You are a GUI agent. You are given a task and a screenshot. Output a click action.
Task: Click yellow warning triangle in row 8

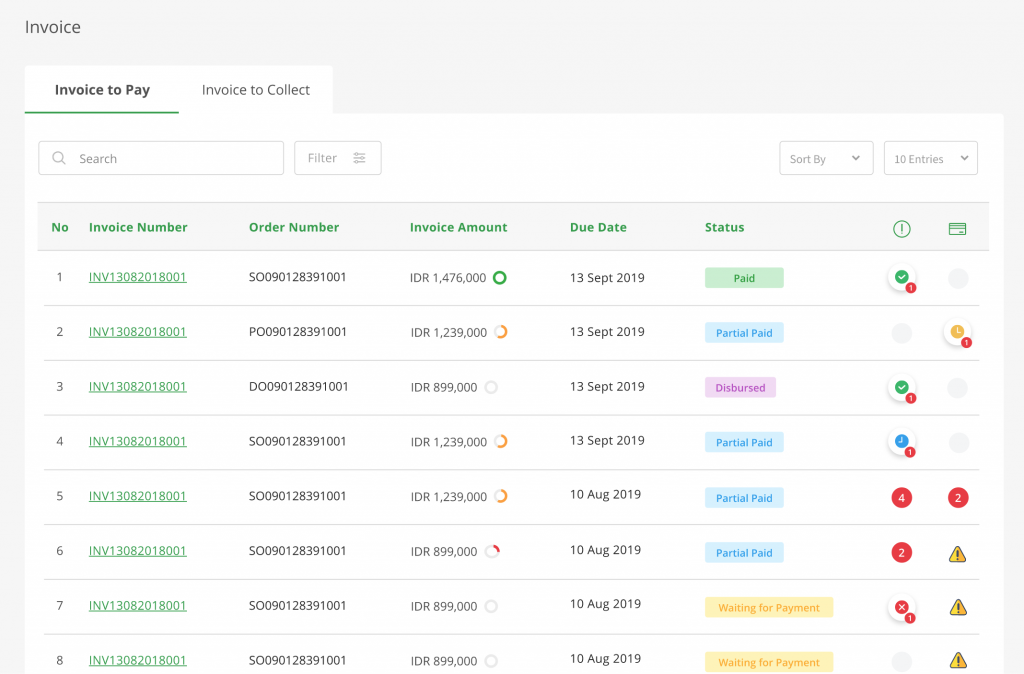coord(958,660)
